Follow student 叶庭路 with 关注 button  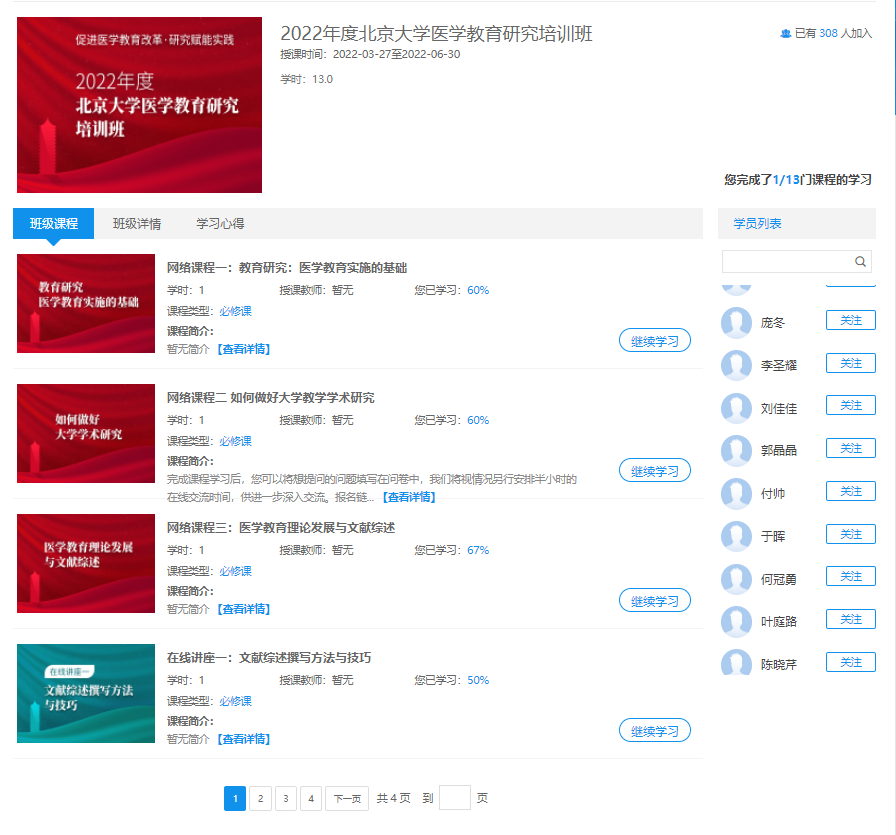click(x=851, y=620)
